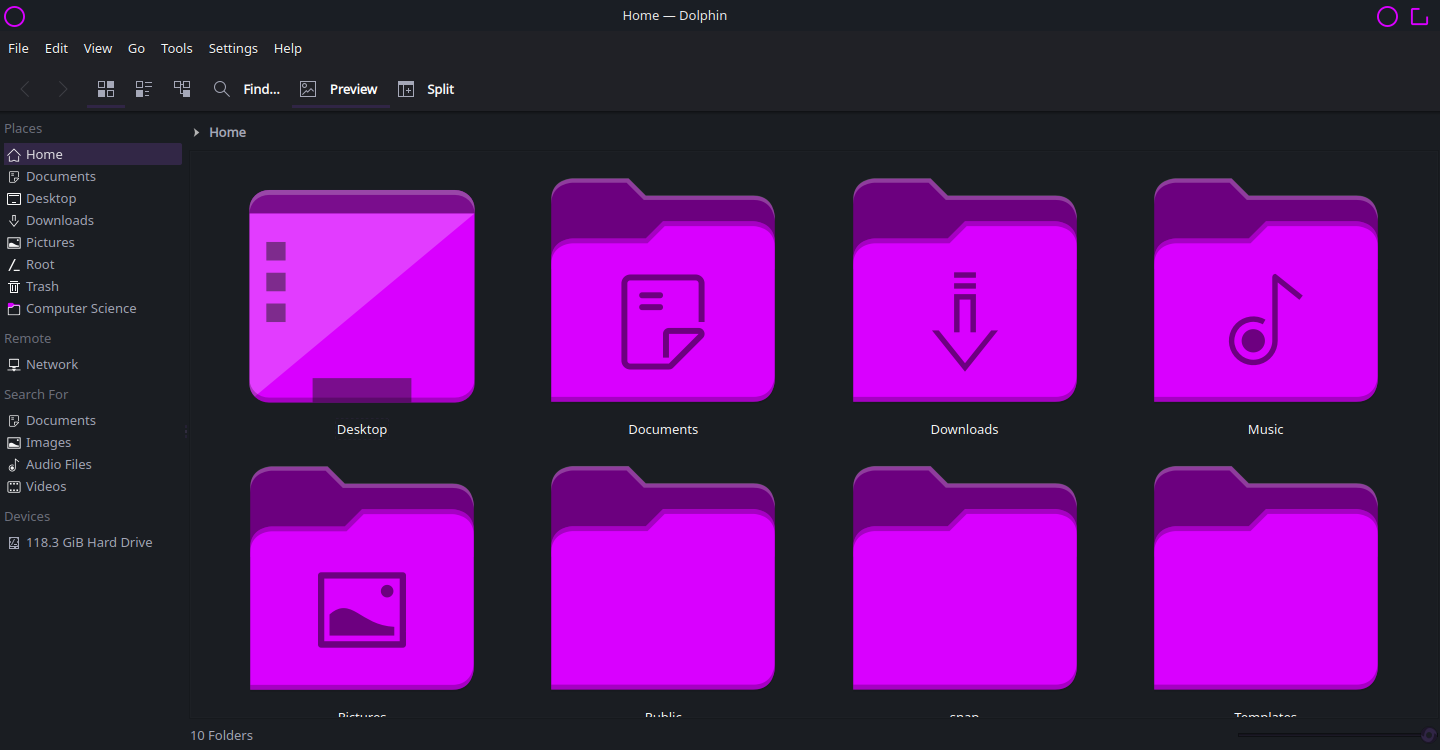Select the Templates folder icon
Image resolution: width=1440 pixels, height=750 pixels.
[x=1266, y=578]
